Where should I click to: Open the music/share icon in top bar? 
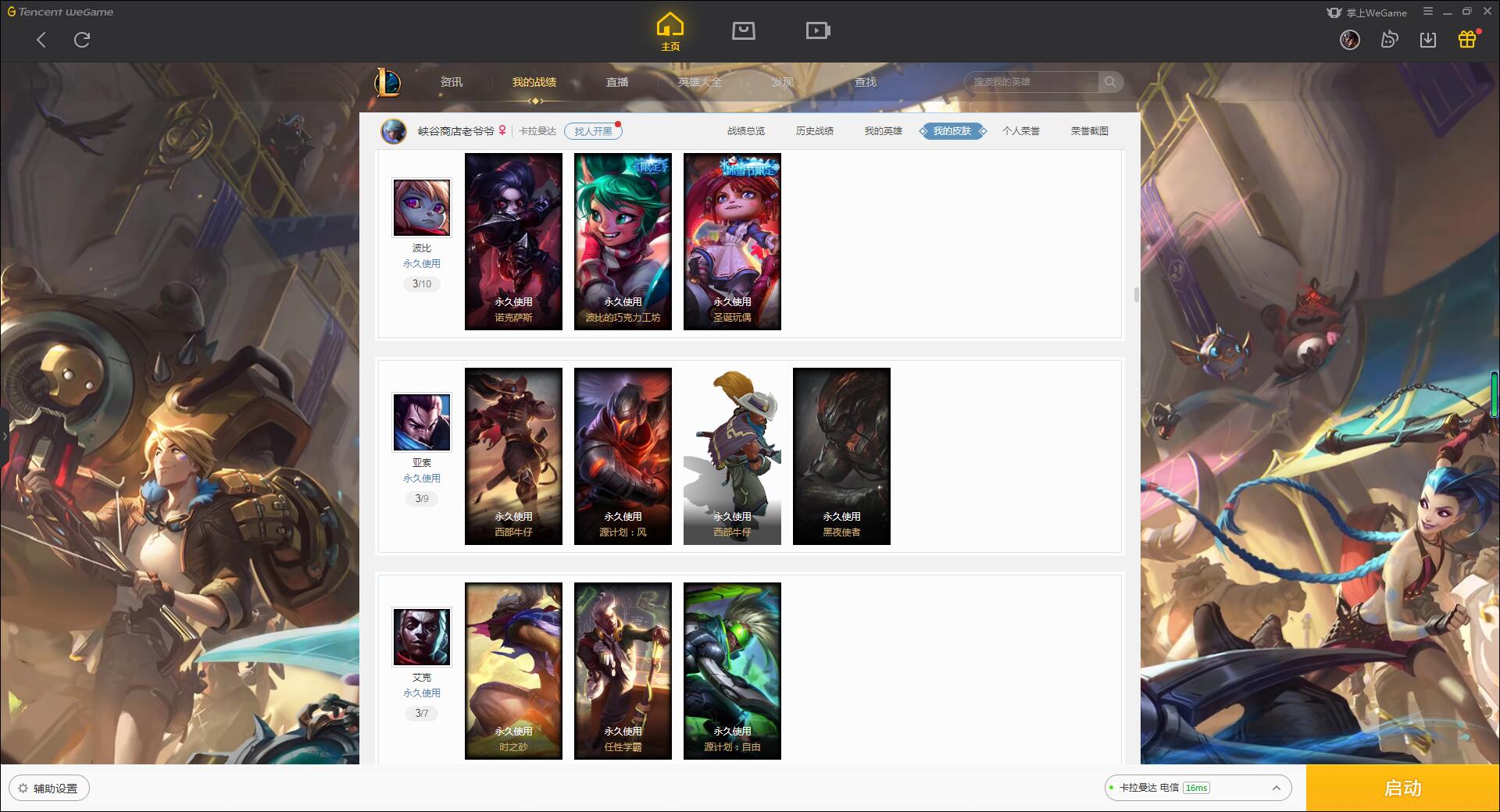(x=1389, y=39)
